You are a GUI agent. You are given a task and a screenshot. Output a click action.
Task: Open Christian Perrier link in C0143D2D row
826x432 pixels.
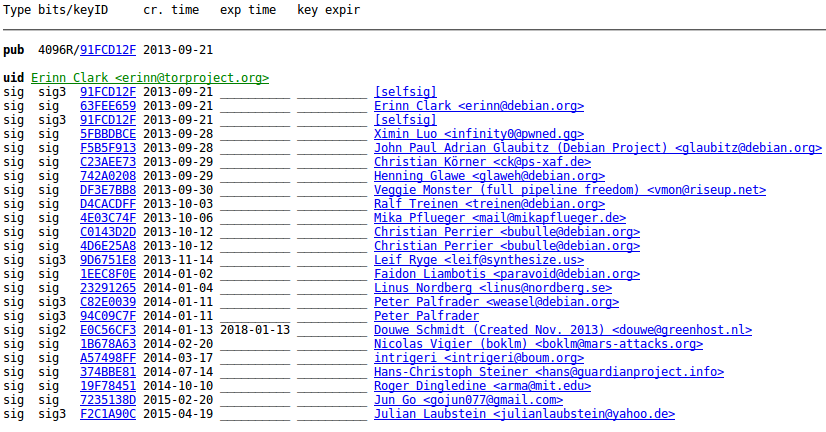[x=507, y=232]
